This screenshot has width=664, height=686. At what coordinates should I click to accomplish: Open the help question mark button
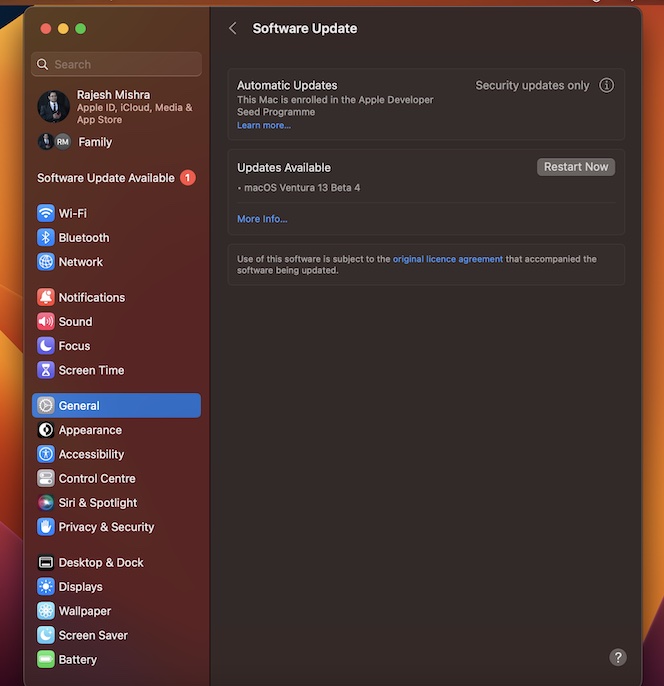click(x=618, y=657)
